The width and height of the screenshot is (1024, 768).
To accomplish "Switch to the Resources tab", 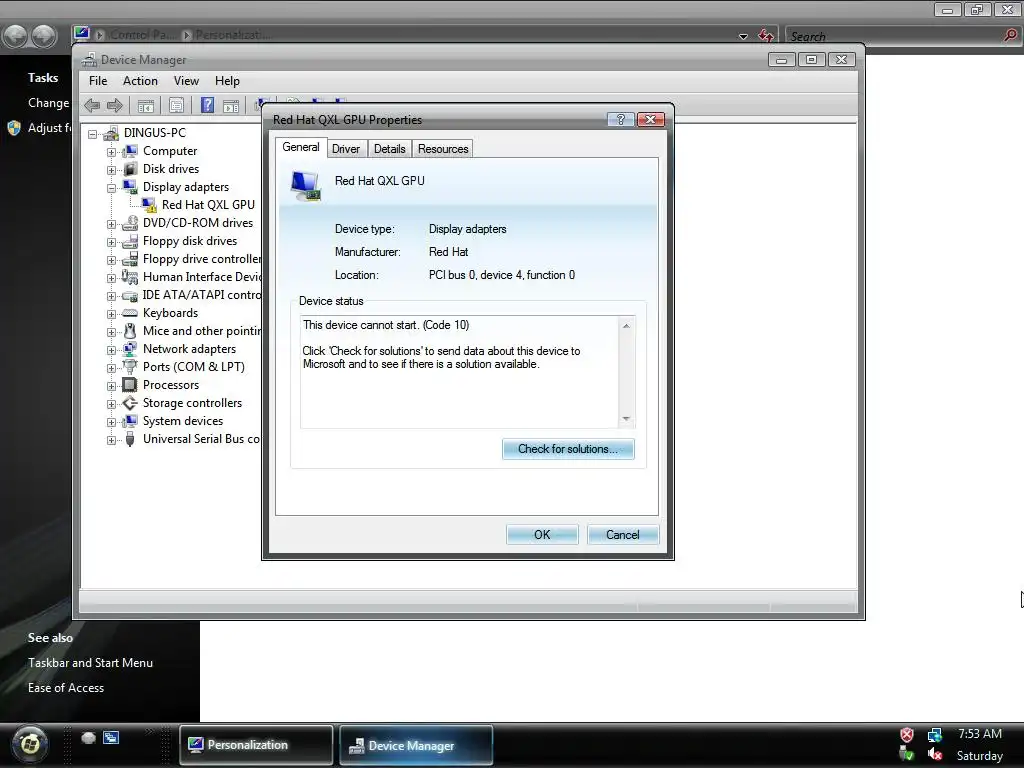I will tap(443, 149).
